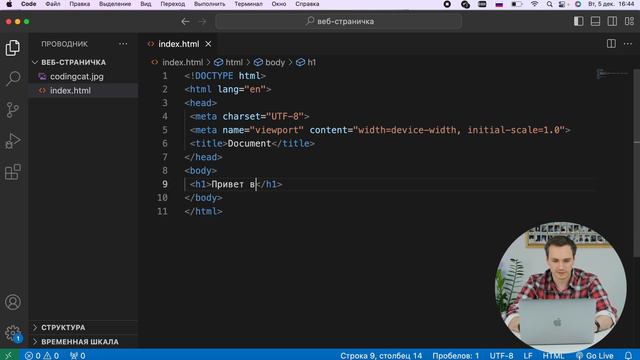
Task: Open Spotlight search in menu bar
Action: (x=549, y=4)
